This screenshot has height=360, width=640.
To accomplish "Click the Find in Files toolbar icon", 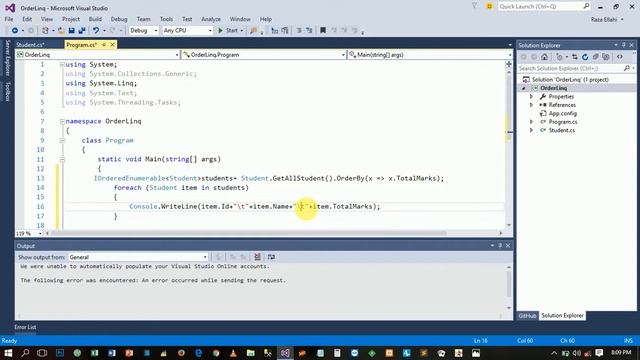I will click(253, 31).
